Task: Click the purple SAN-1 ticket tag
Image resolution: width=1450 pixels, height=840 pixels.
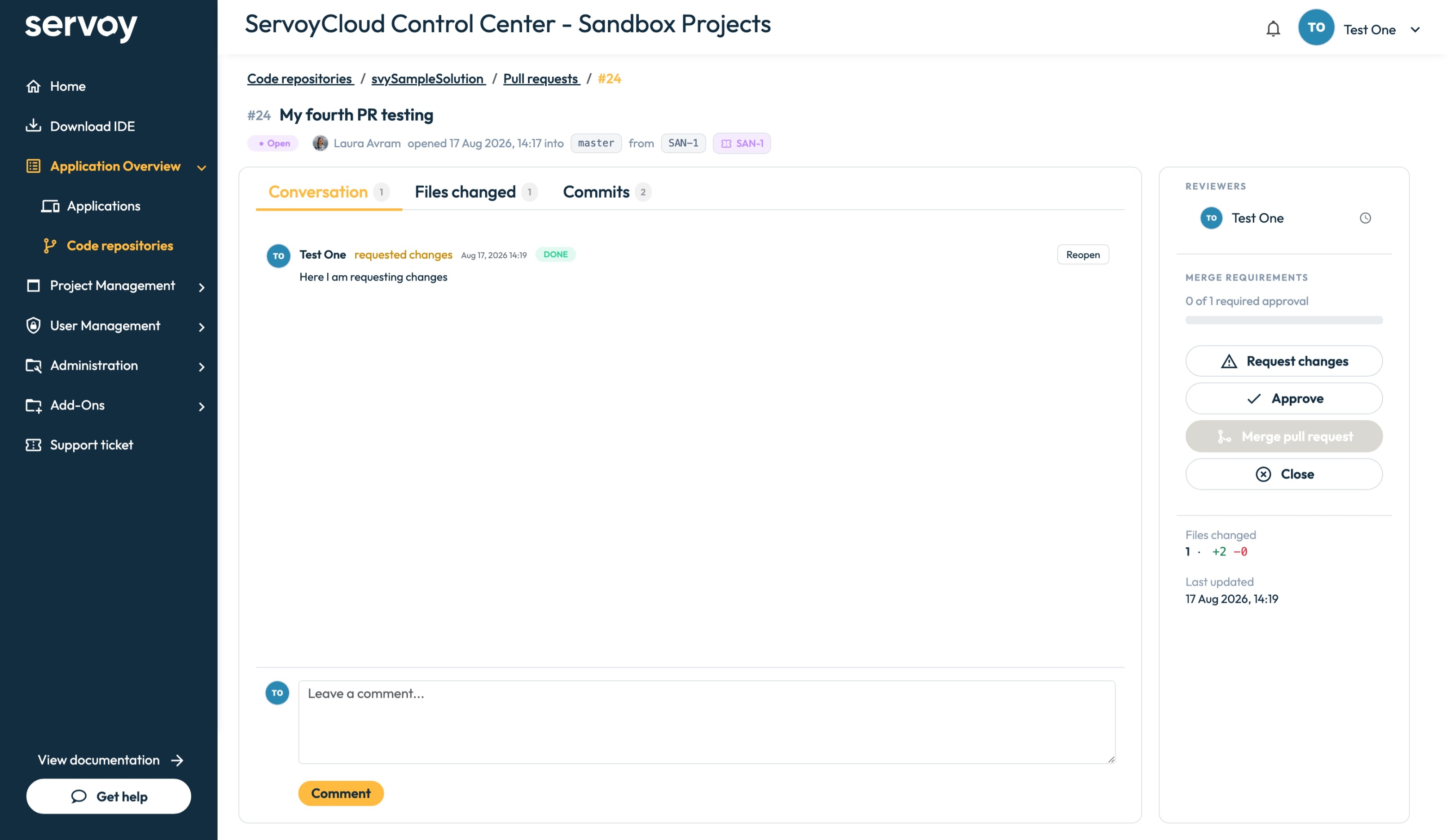Action: point(741,143)
